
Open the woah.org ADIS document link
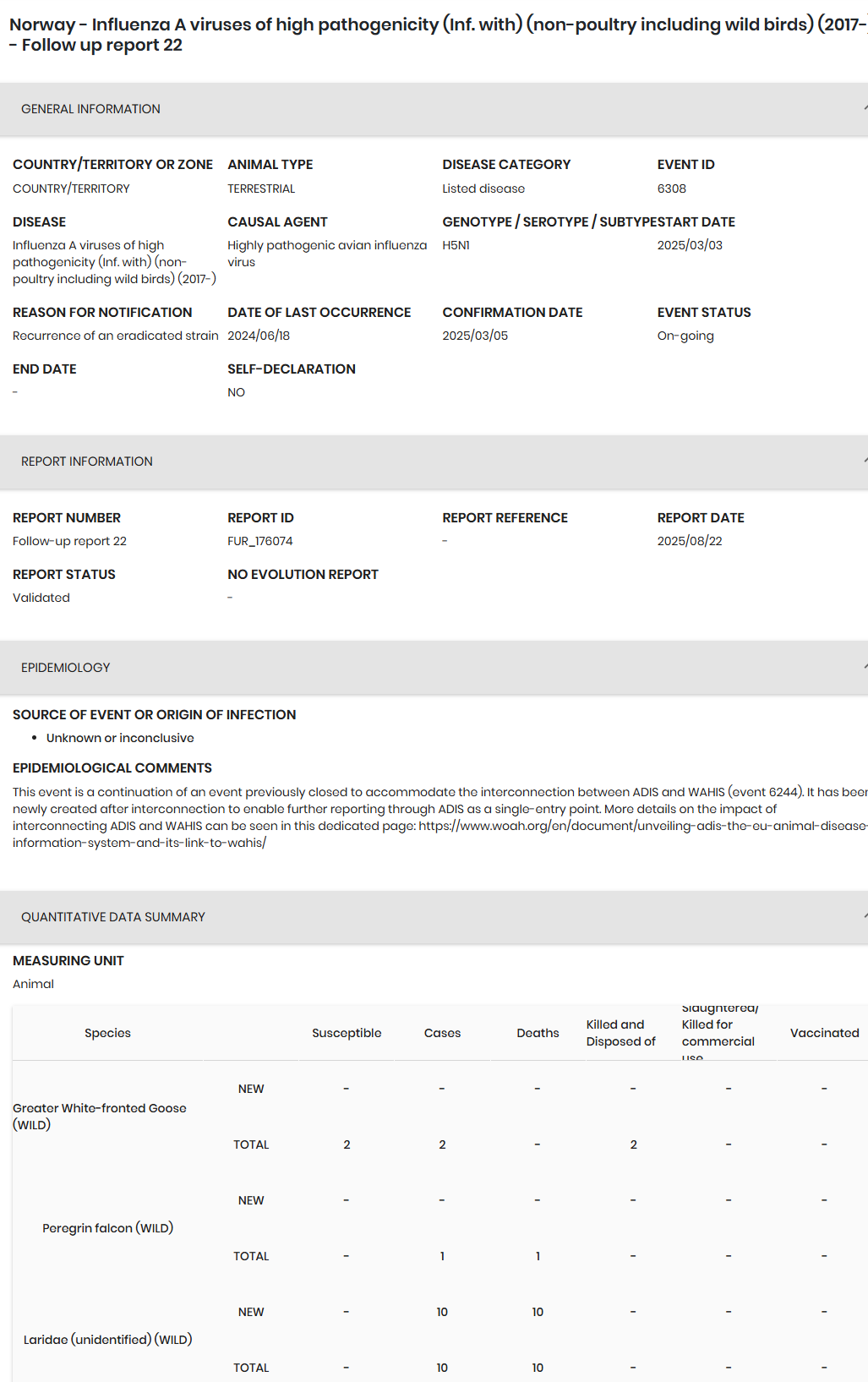point(642,826)
